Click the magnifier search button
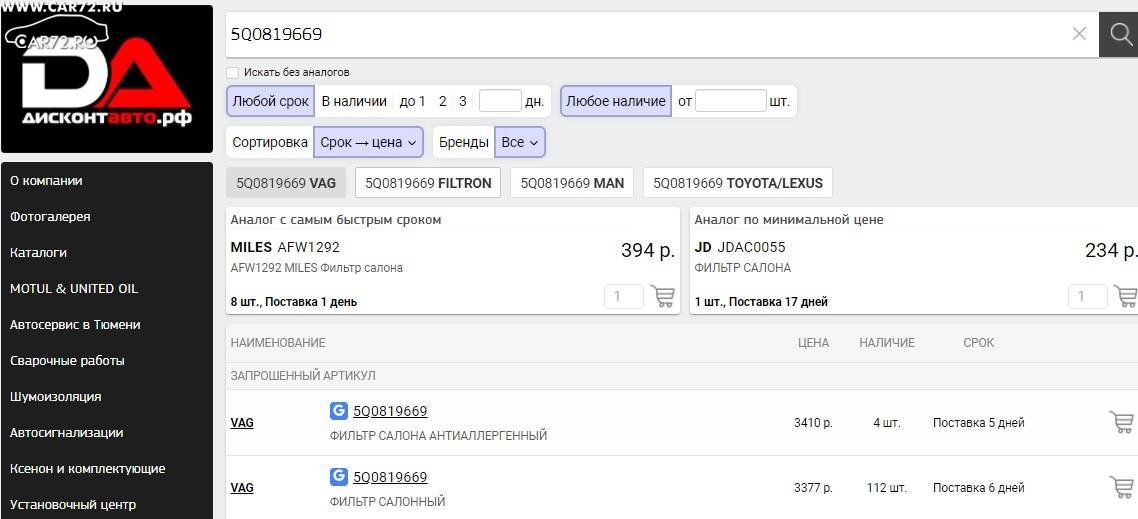1138x519 pixels. (x=1120, y=34)
